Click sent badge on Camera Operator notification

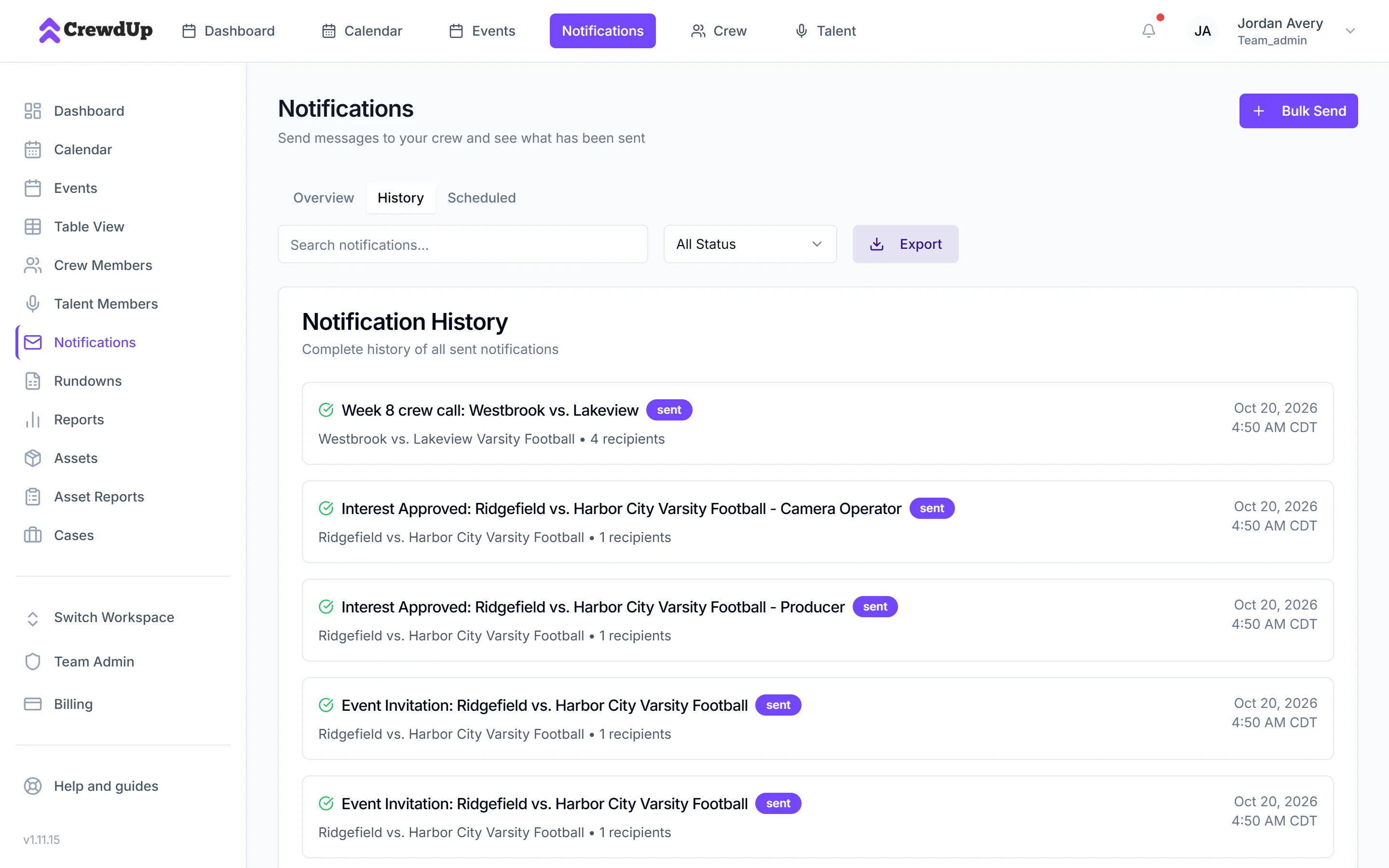(932, 508)
